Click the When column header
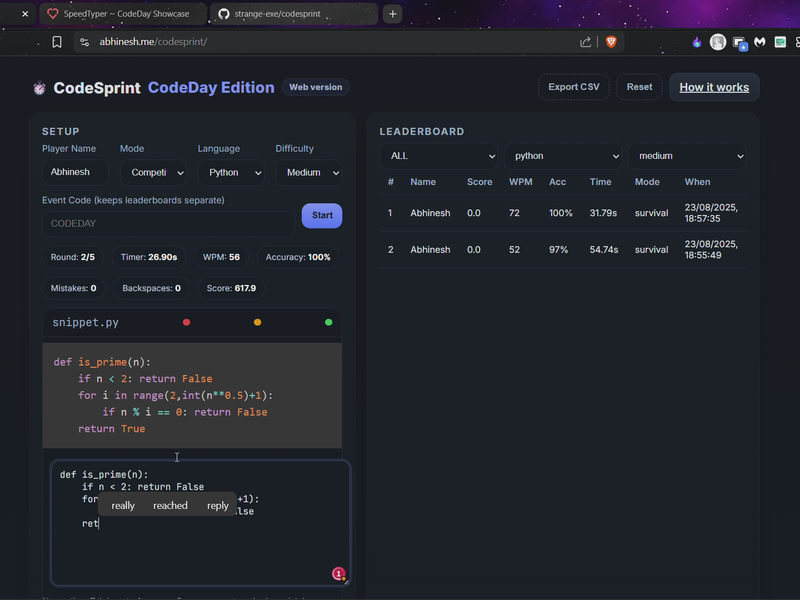 [x=697, y=182]
